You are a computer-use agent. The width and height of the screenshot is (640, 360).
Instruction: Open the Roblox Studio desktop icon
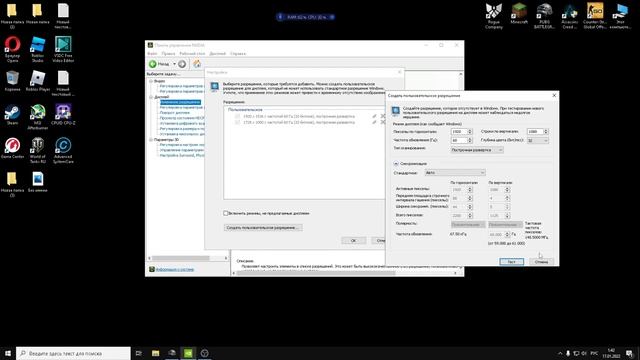[x=38, y=49]
